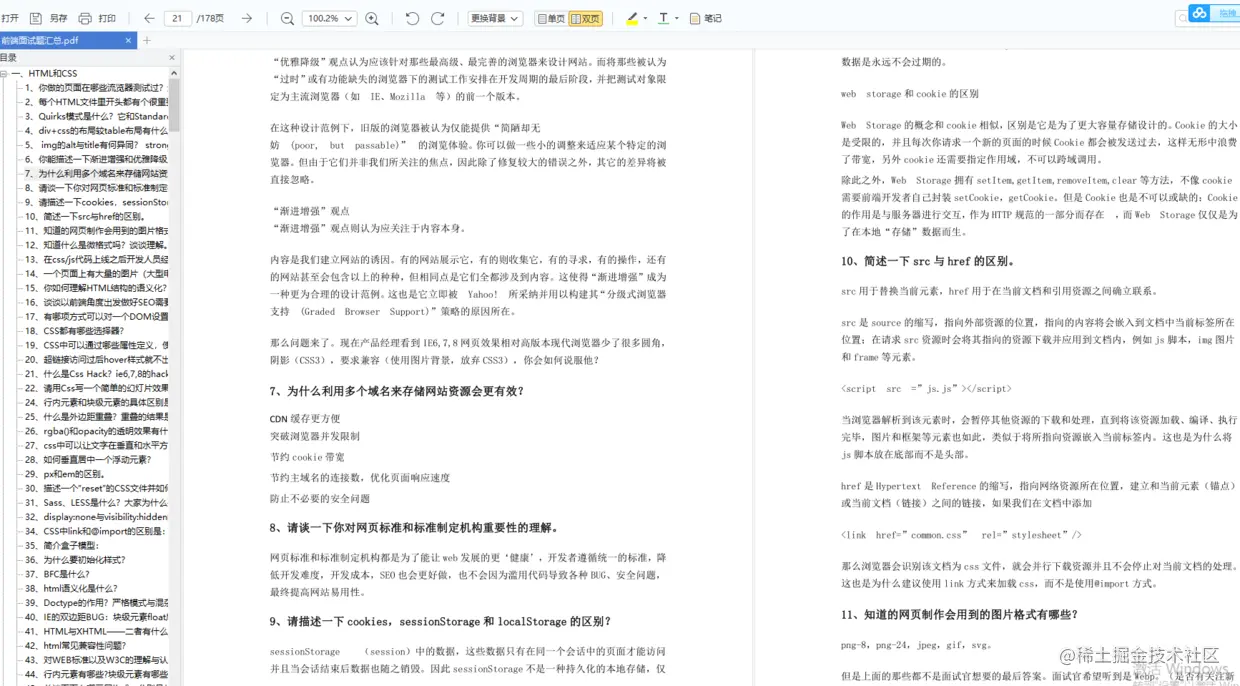Click the outline scrollbar up arrow
This screenshot has height=686, width=1240.
(174, 73)
